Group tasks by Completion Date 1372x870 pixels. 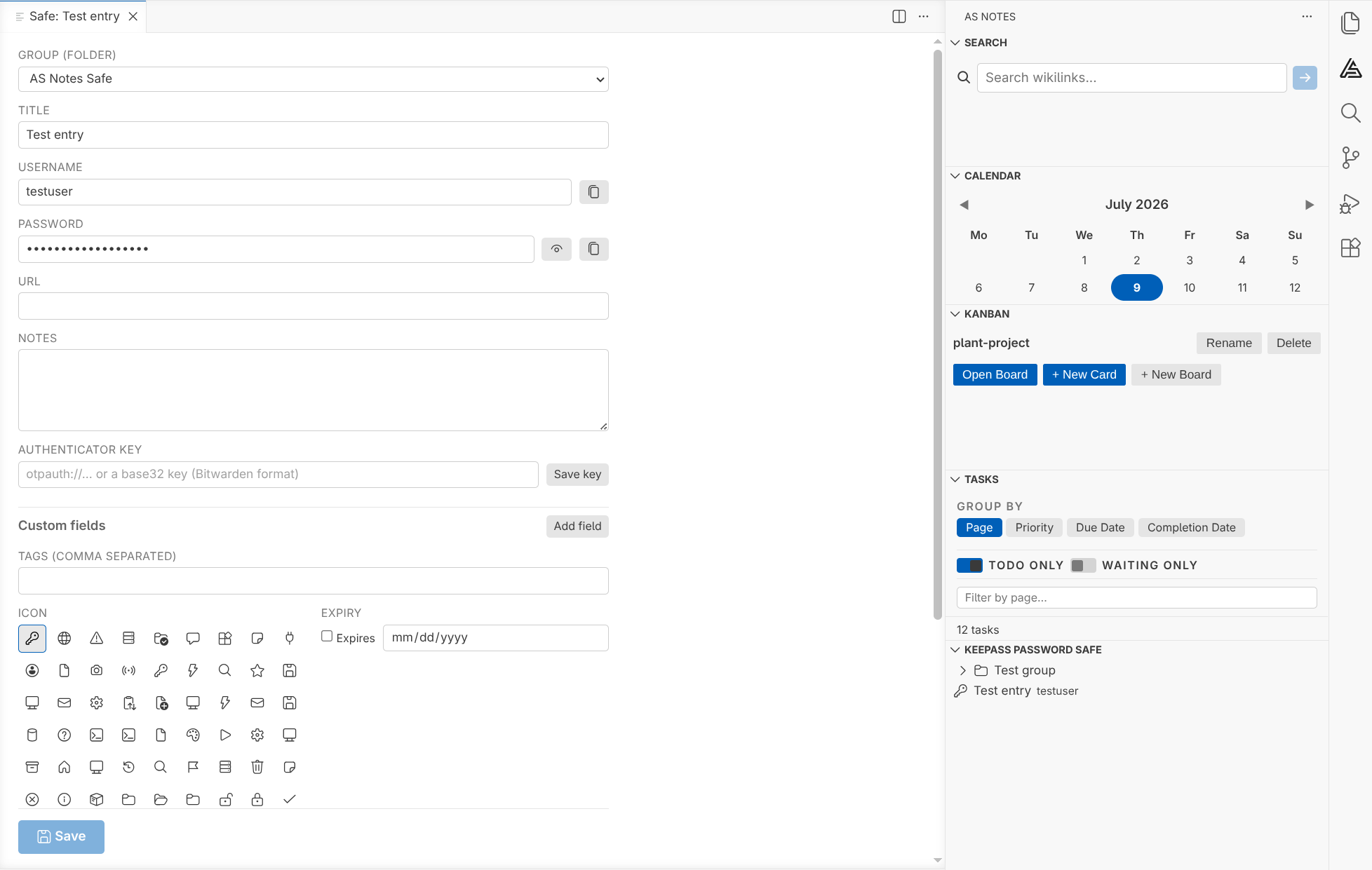[x=1191, y=528]
